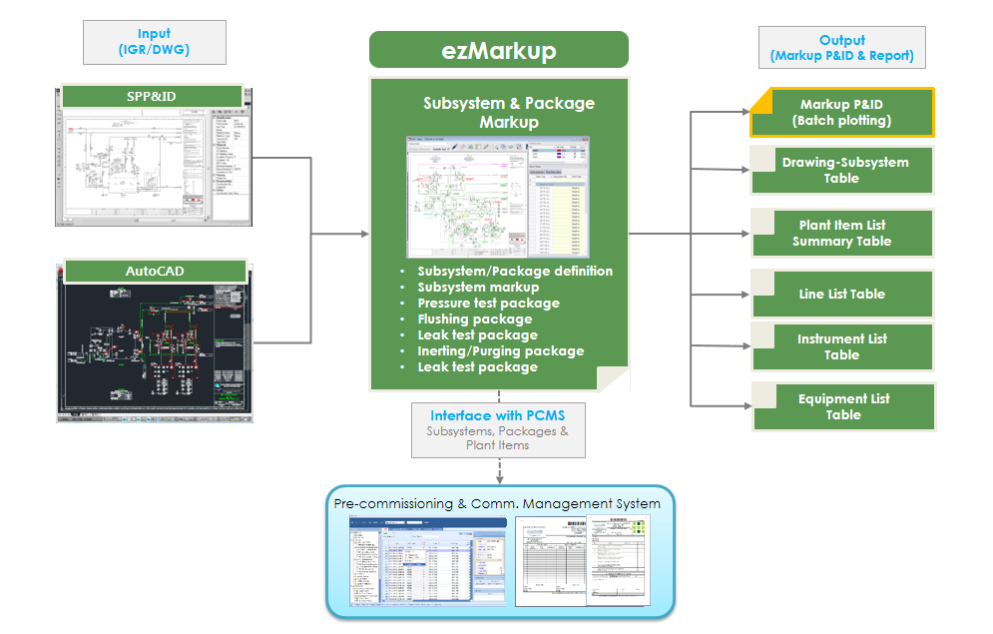Click the Flushing package bullet item
The width and height of the screenshot is (993, 634).
pyautogui.click(x=474, y=319)
